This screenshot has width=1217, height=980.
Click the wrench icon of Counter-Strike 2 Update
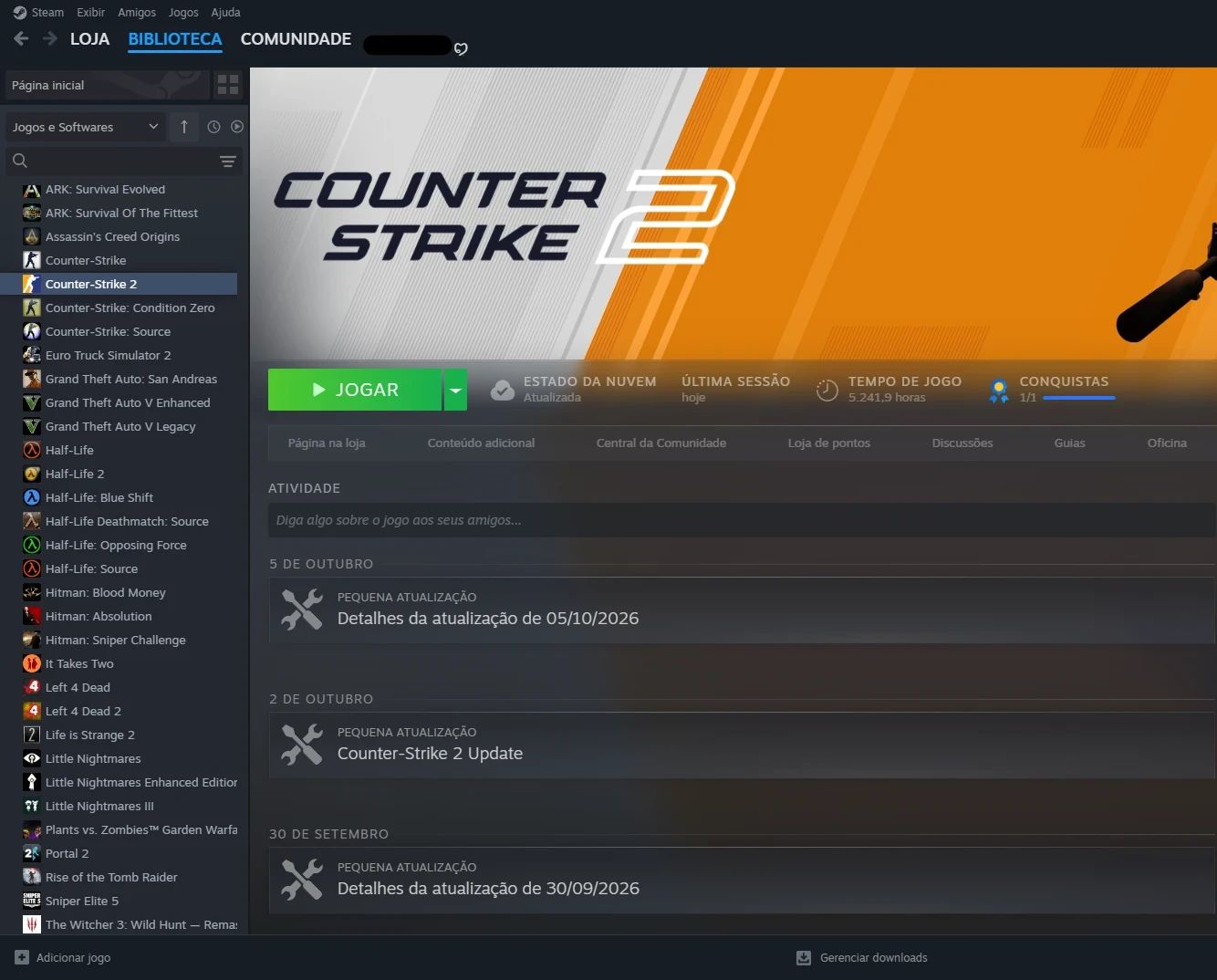point(302,745)
